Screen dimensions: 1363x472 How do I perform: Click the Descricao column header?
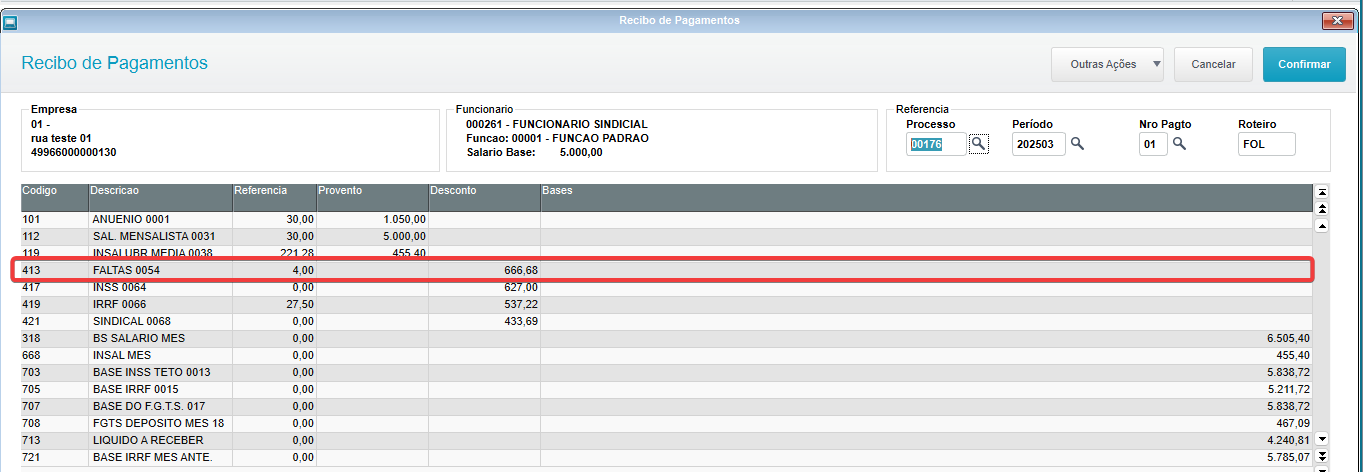160,197
